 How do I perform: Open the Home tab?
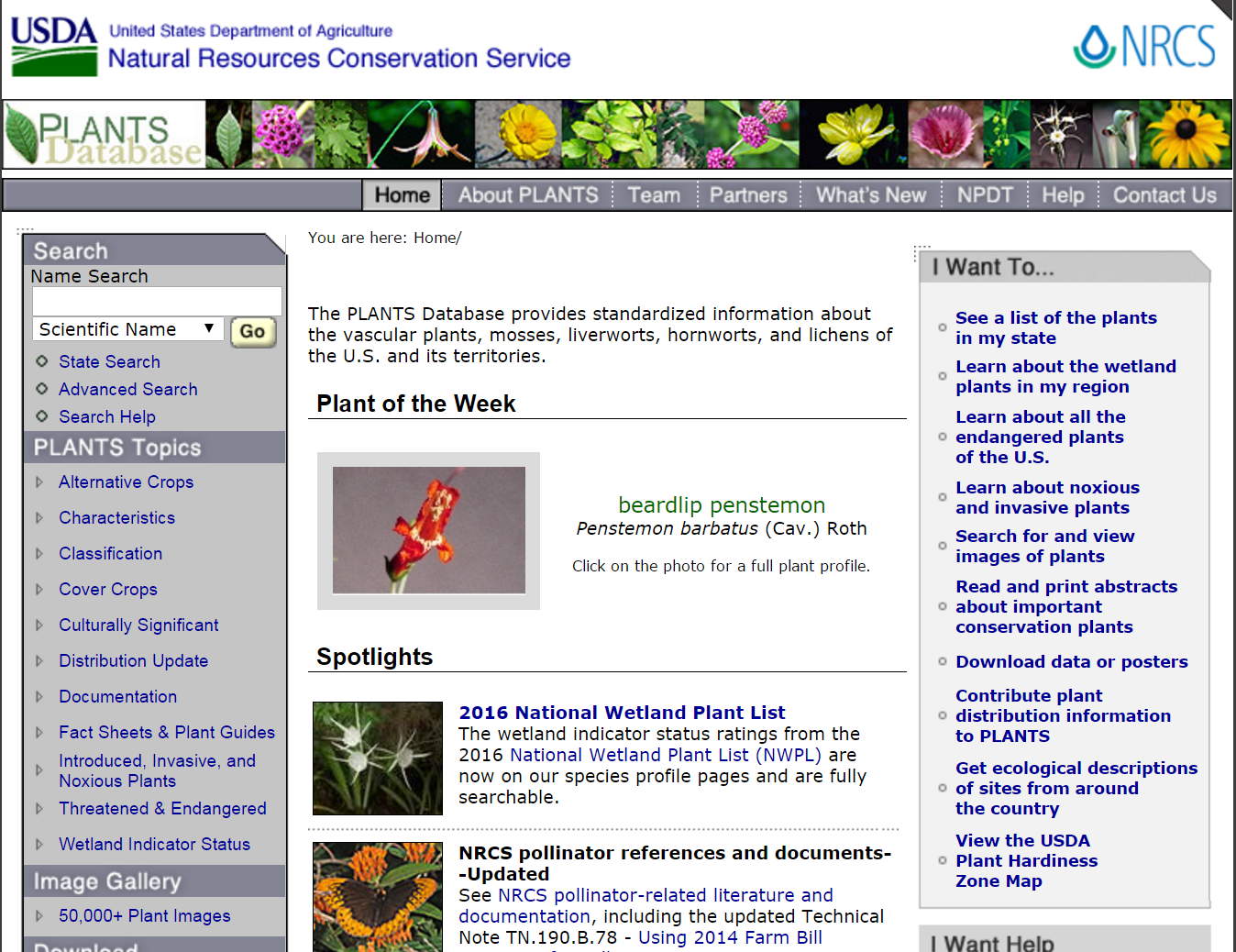coord(402,195)
